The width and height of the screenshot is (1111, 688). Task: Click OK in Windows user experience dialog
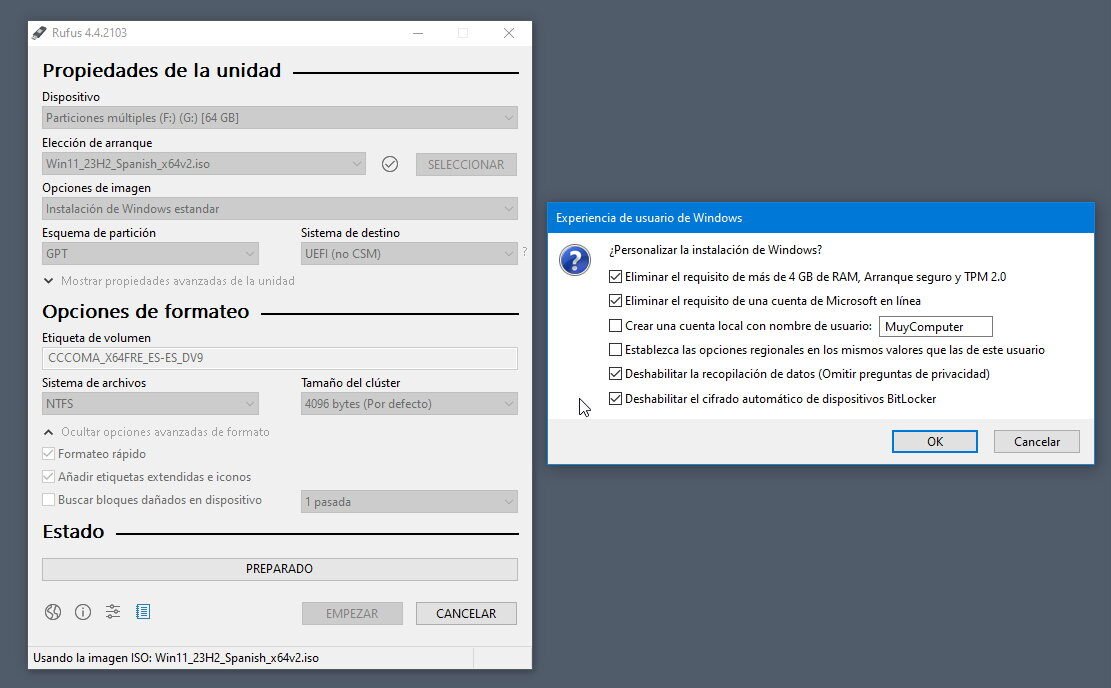(x=935, y=441)
